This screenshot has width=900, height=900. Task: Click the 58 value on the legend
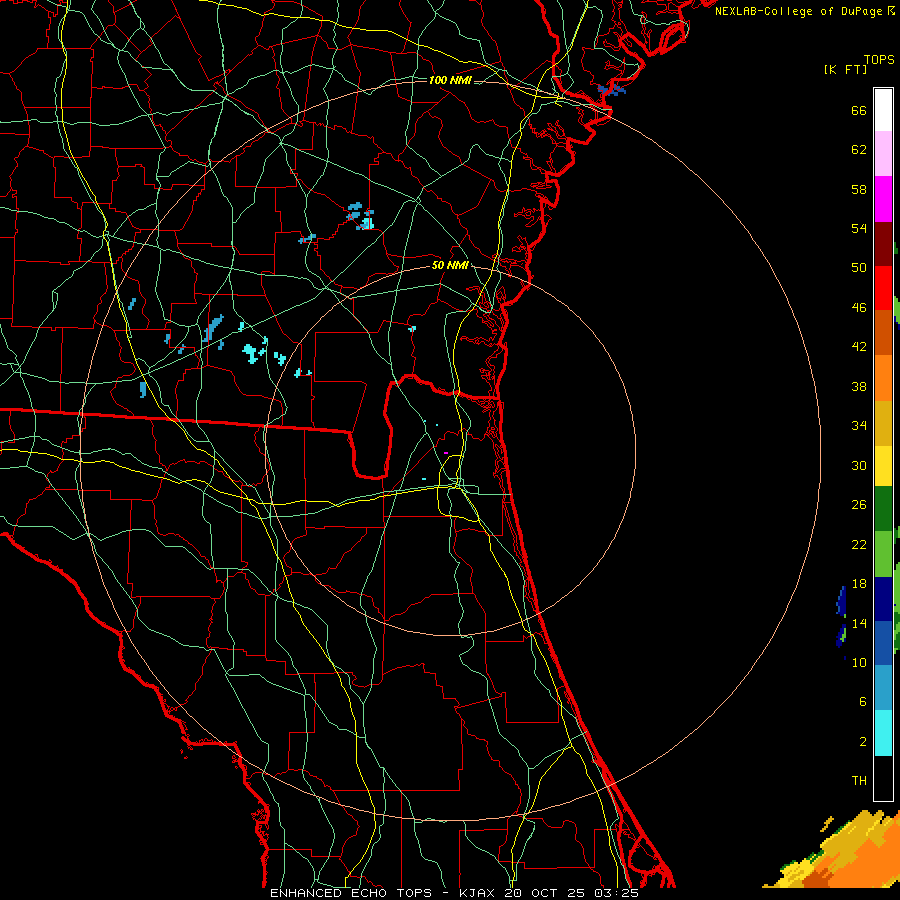(859, 189)
